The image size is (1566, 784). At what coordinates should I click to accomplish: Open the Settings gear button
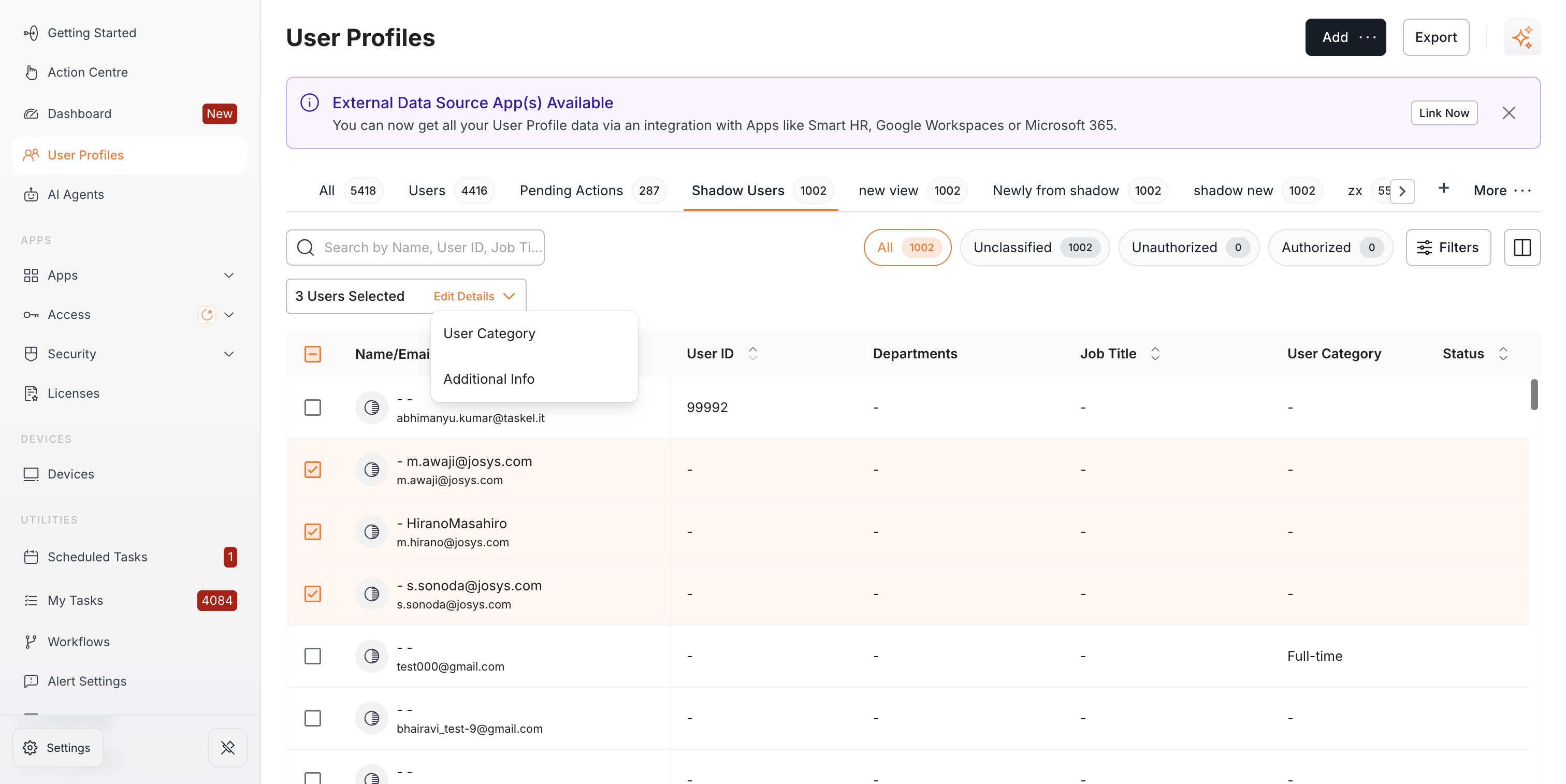58,748
